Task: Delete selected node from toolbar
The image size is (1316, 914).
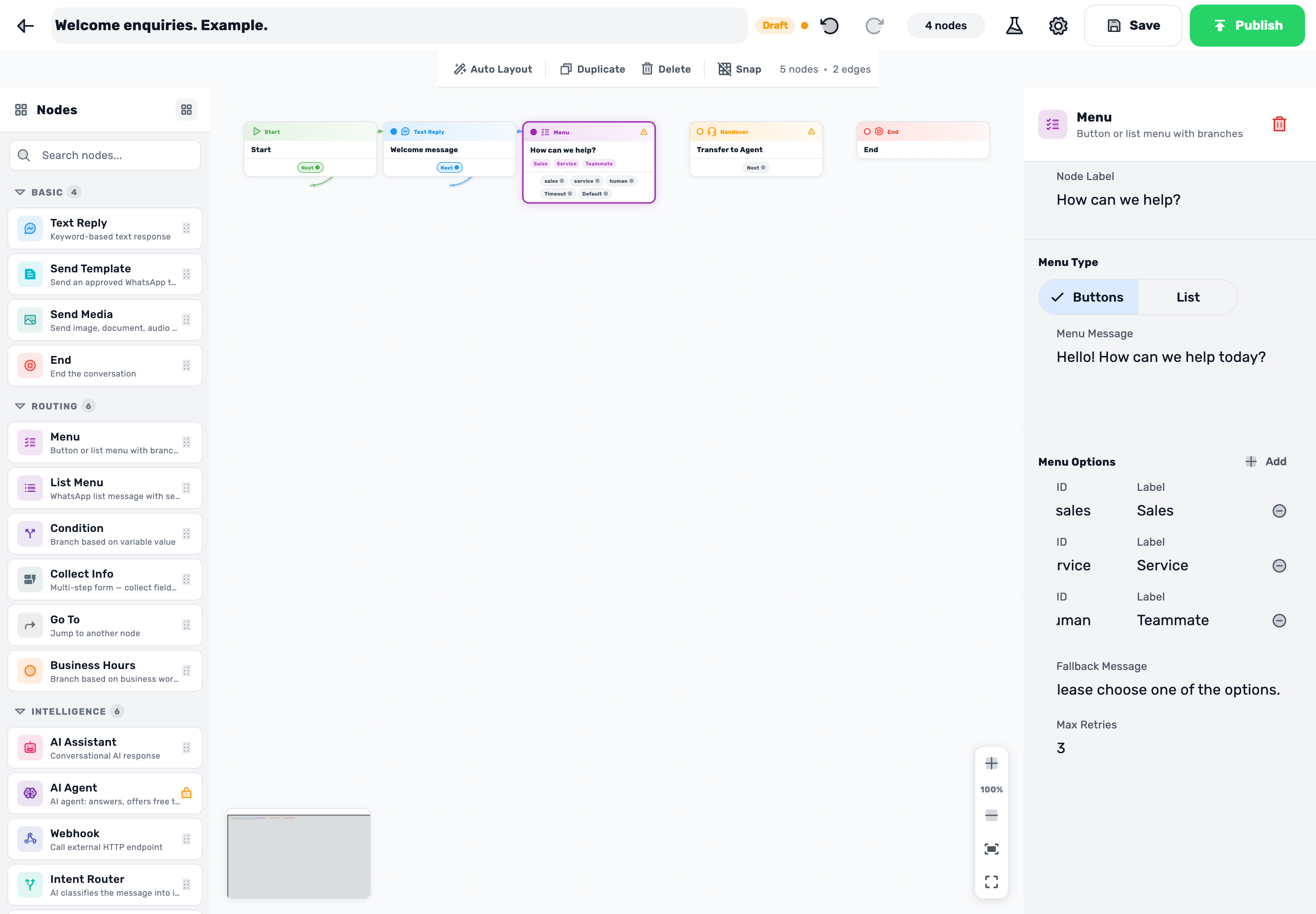Action: pos(666,69)
